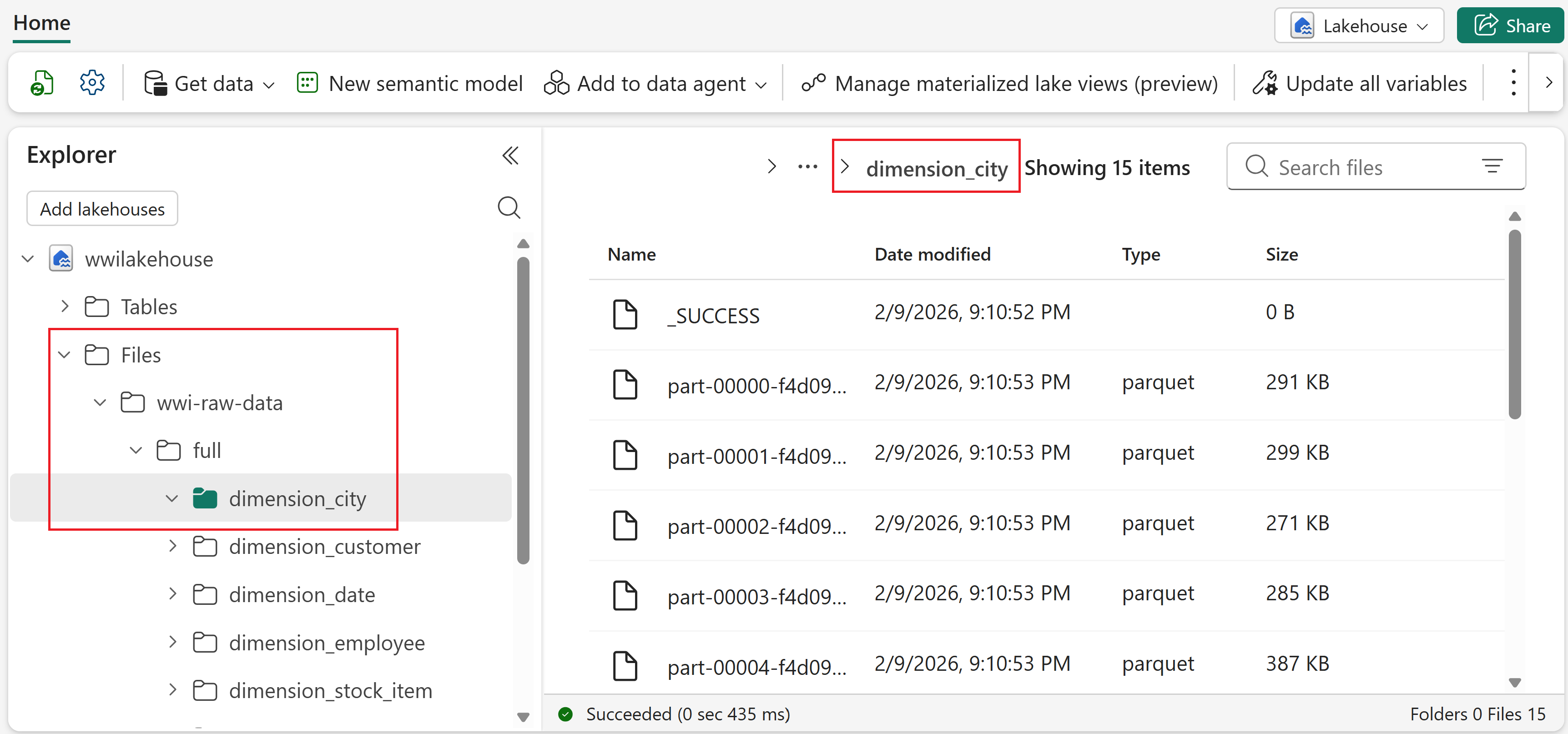
Task: Expand the dimension_customer folder
Action: click(x=173, y=547)
